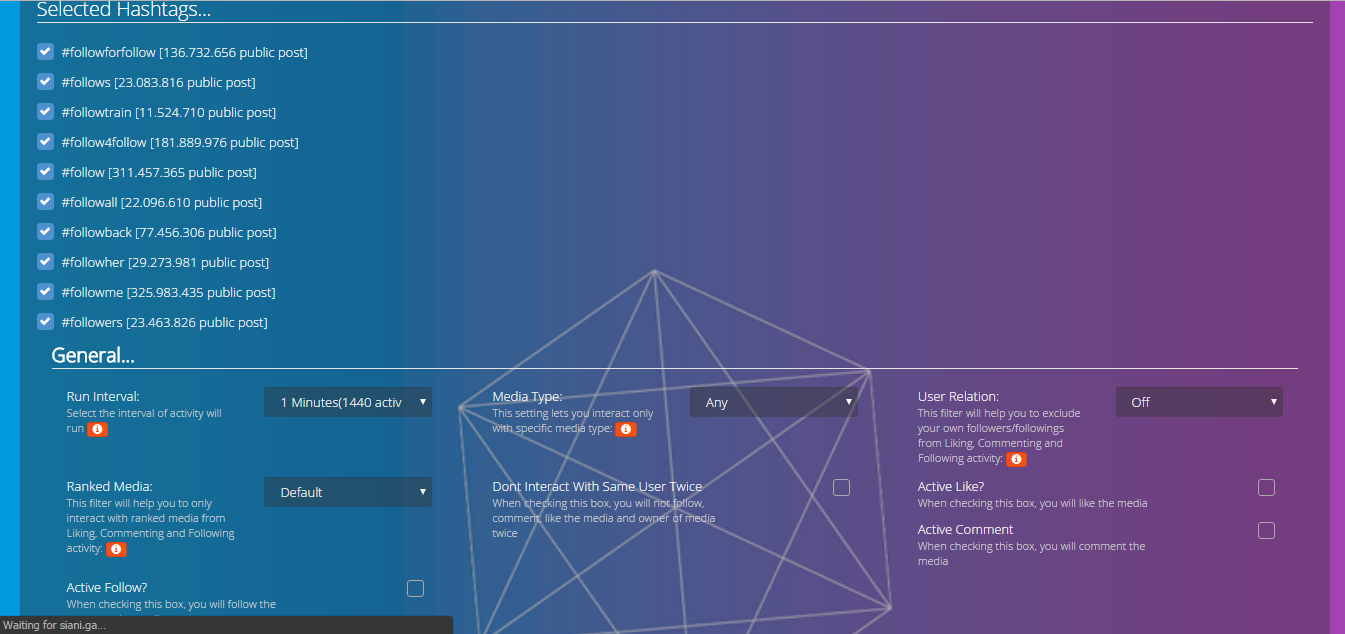Uncheck the #followforfollow hashtag checkbox

click(45, 51)
